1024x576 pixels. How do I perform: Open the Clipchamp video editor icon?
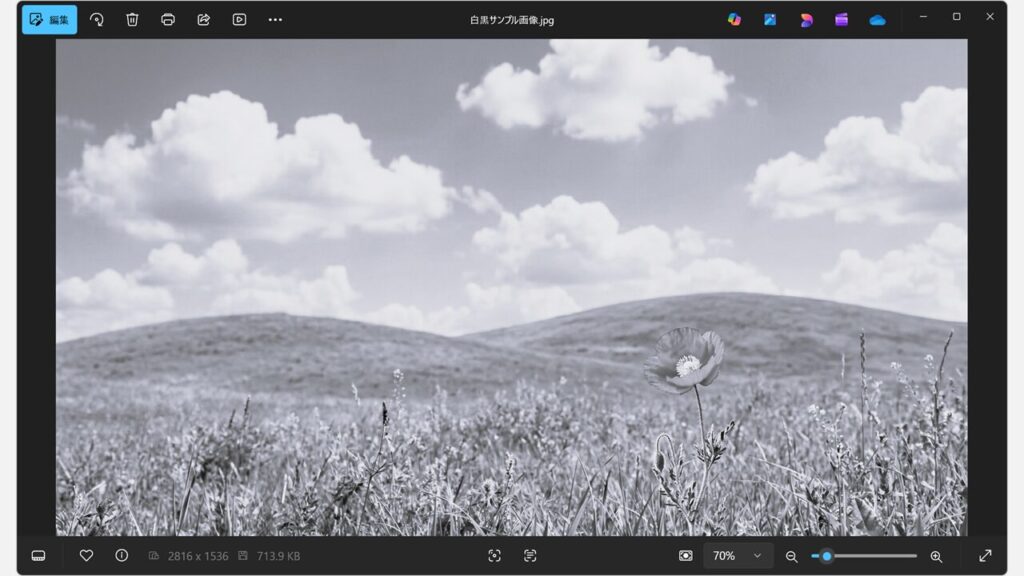click(841, 19)
